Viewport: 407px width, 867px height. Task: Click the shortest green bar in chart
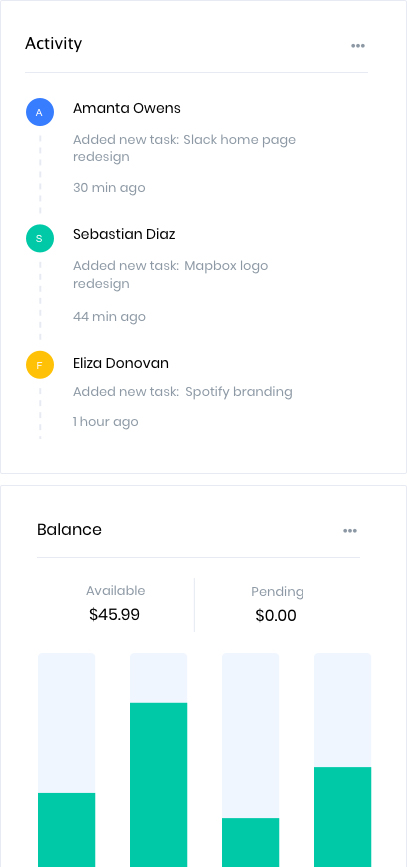click(x=251, y=842)
